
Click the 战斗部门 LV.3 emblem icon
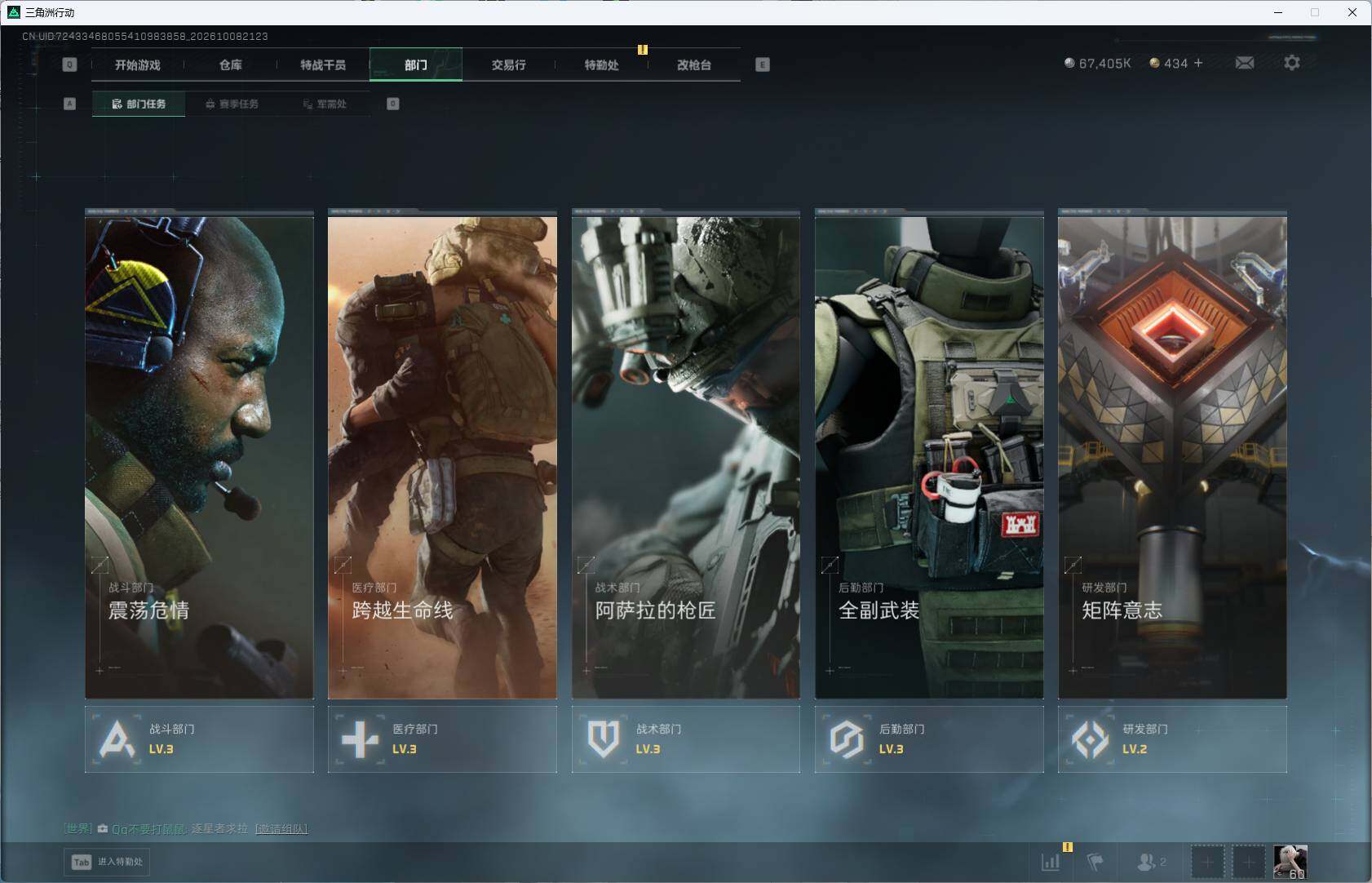click(x=116, y=739)
